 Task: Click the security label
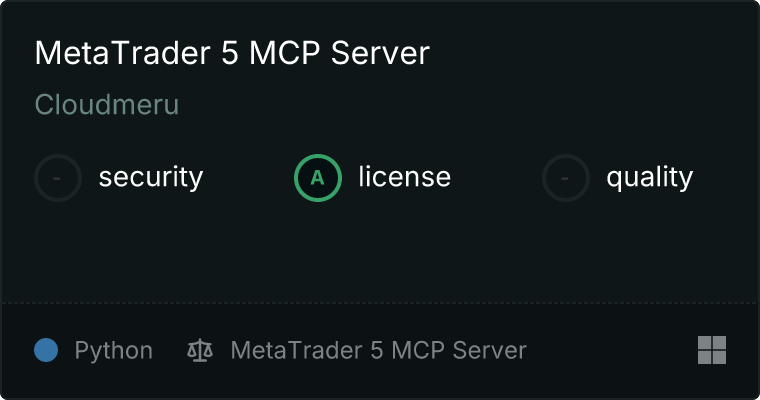[151, 177]
